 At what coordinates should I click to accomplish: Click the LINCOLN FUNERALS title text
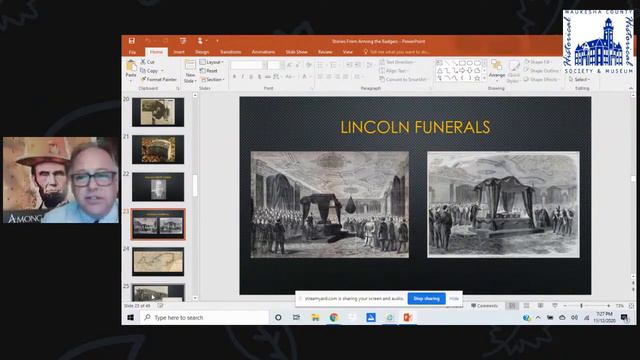[415, 127]
